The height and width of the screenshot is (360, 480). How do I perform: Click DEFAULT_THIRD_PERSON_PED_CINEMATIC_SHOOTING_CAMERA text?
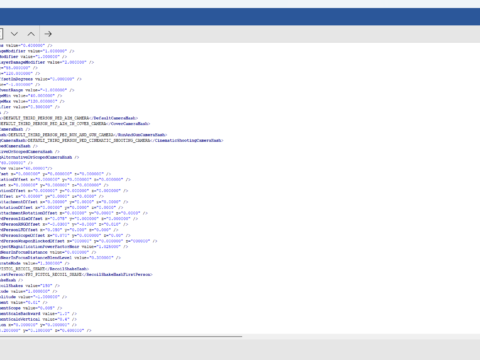pos(89,140)
